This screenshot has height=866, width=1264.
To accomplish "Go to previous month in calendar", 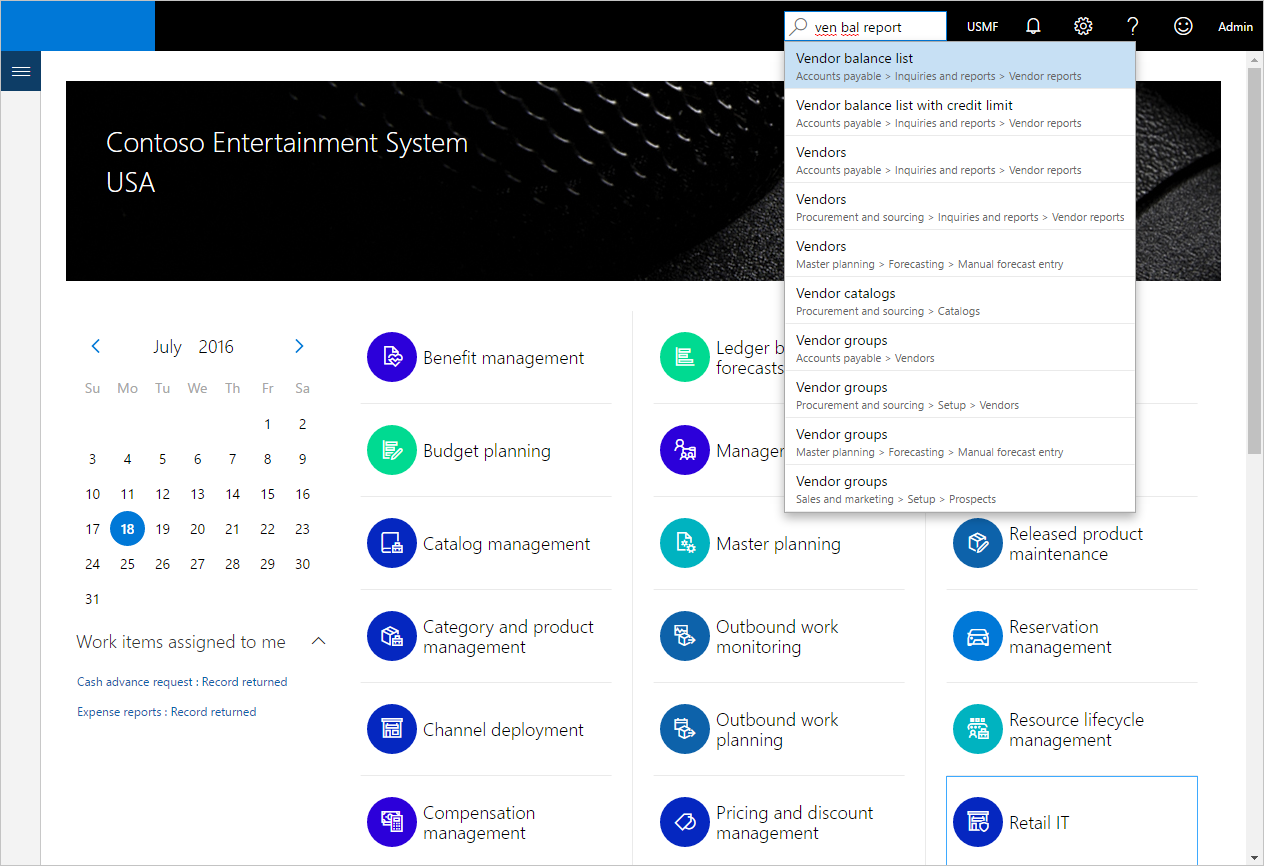I will pyautogui.click(x=96, y=346).
